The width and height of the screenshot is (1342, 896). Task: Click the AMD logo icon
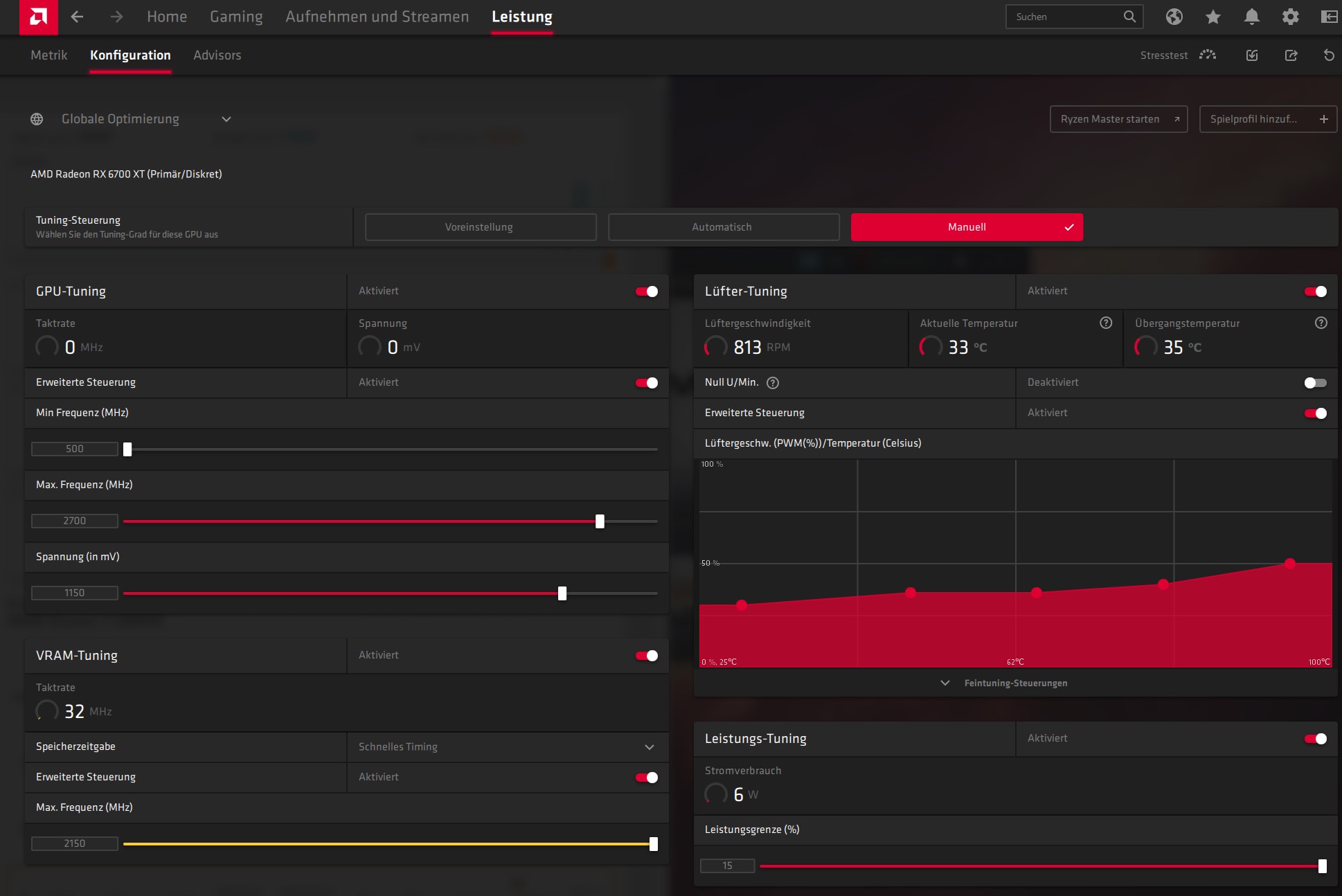pyautogui.click(x=38, y=17)
